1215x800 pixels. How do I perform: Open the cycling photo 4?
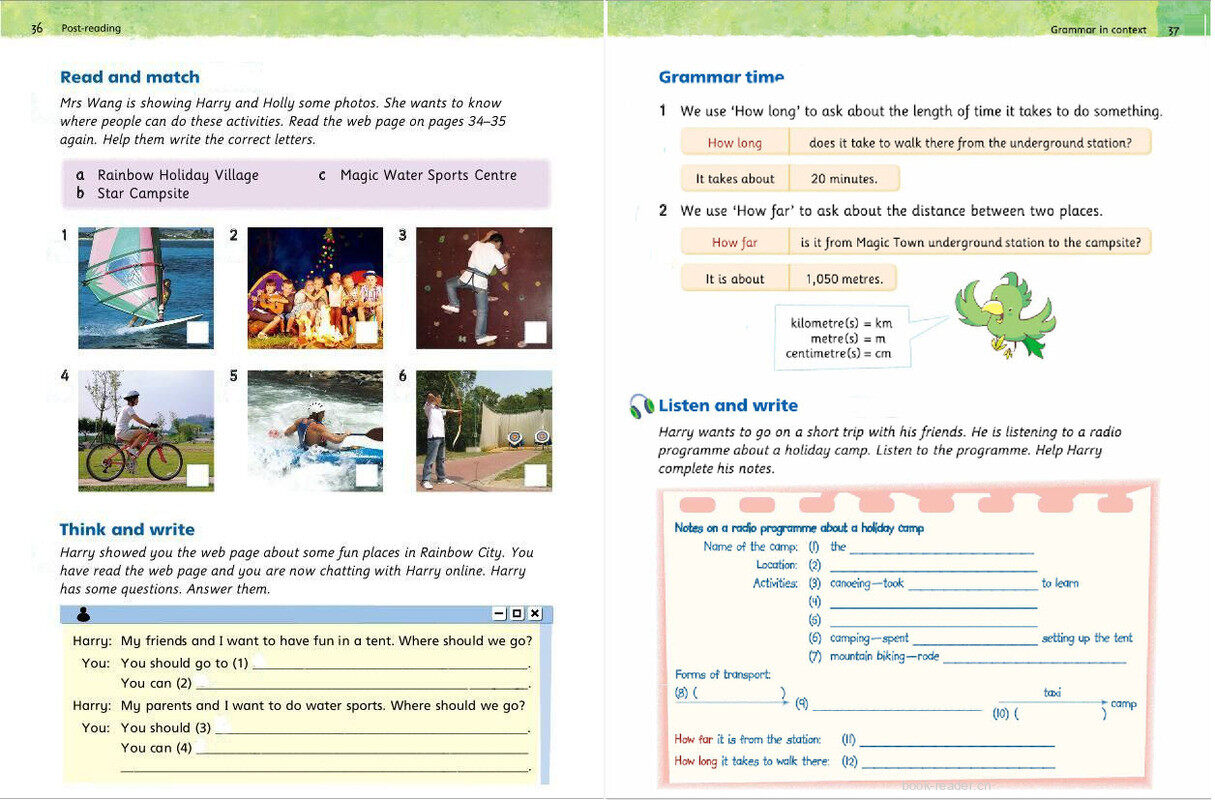(x=146, y=430)
